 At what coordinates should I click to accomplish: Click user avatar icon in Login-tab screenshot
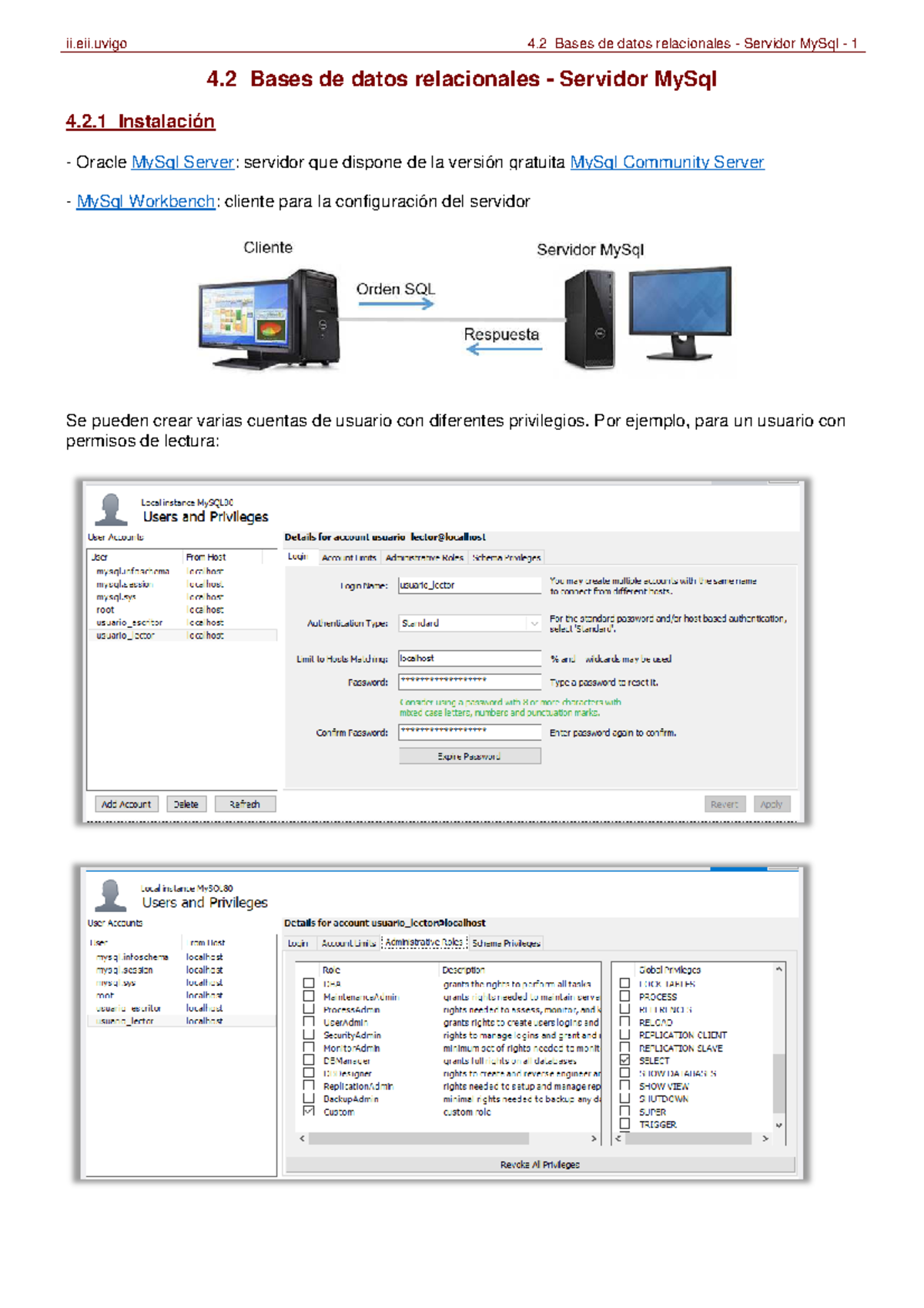tap(111, 509)
